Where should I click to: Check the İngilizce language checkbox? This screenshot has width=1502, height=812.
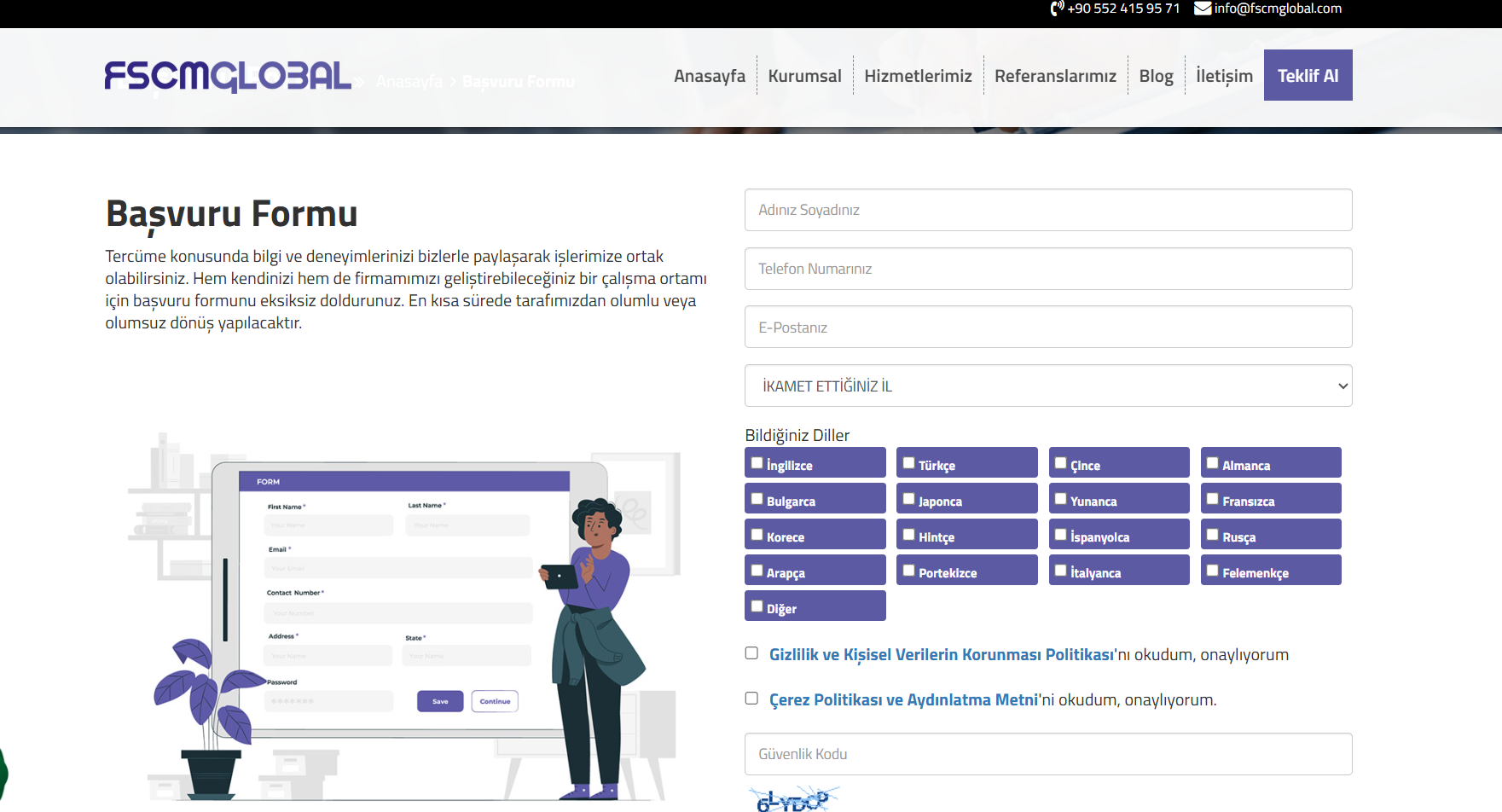coord(757,463)
